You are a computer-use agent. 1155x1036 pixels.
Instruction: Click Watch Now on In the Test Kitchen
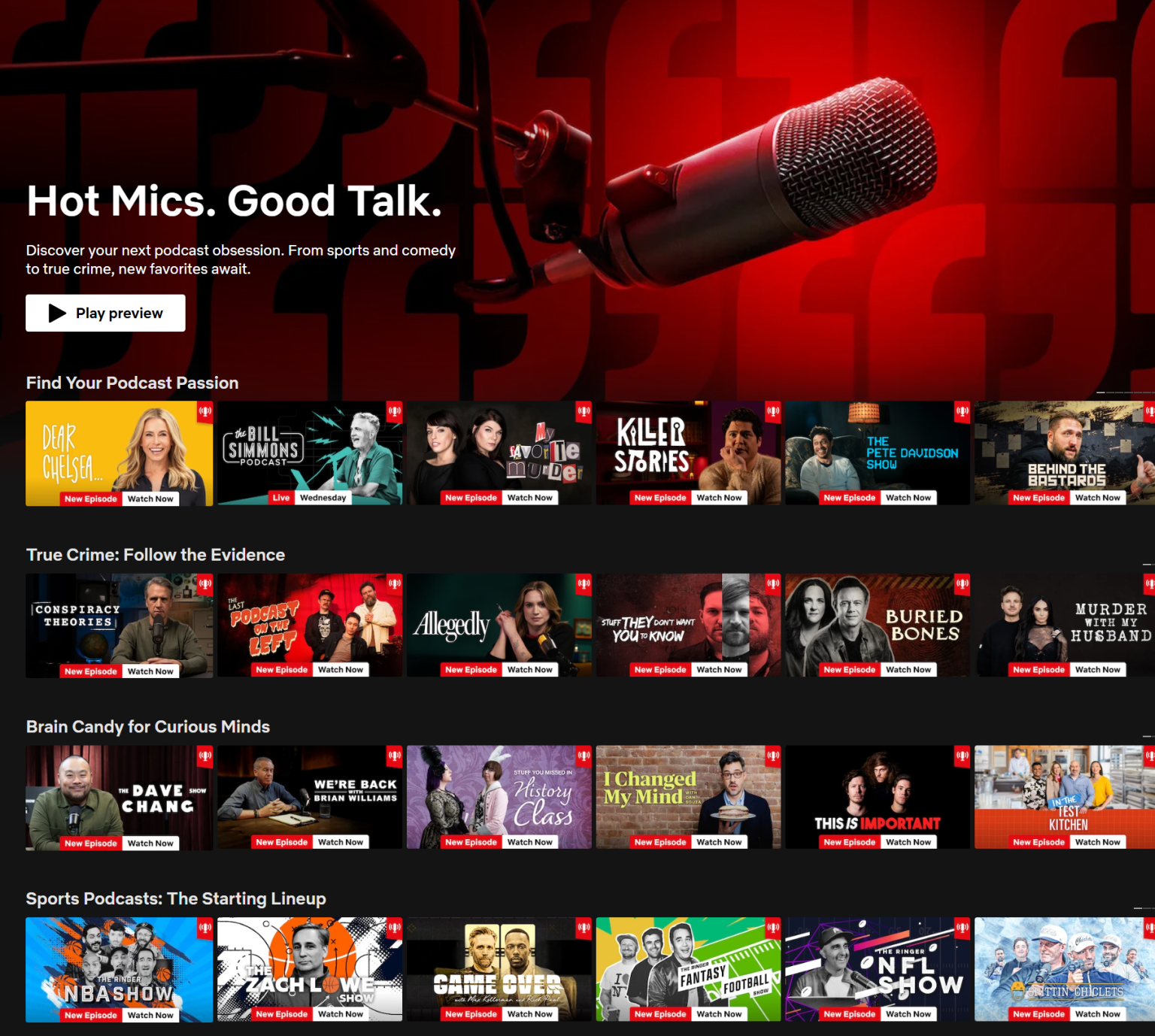click(x=1098, y=842)
